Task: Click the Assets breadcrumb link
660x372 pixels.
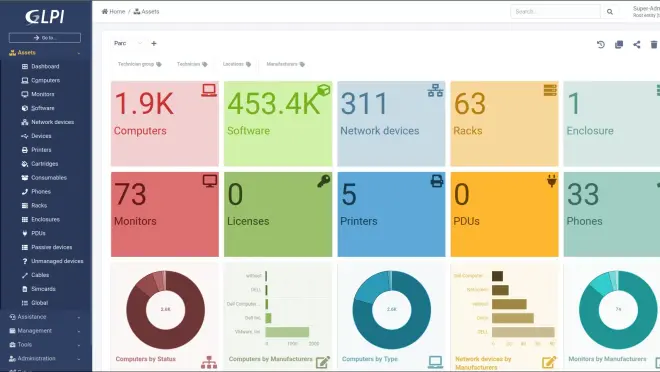Action: (x=146, y=12)
